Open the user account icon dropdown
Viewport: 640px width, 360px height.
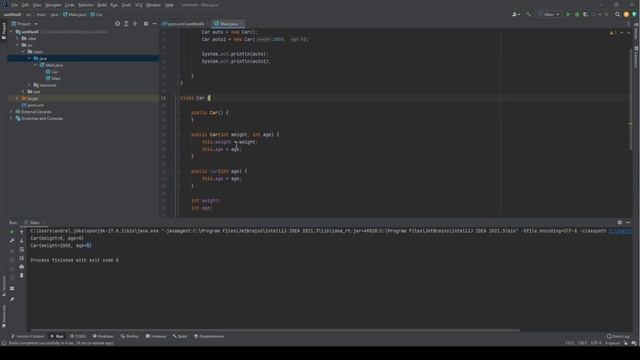point(516,14)
